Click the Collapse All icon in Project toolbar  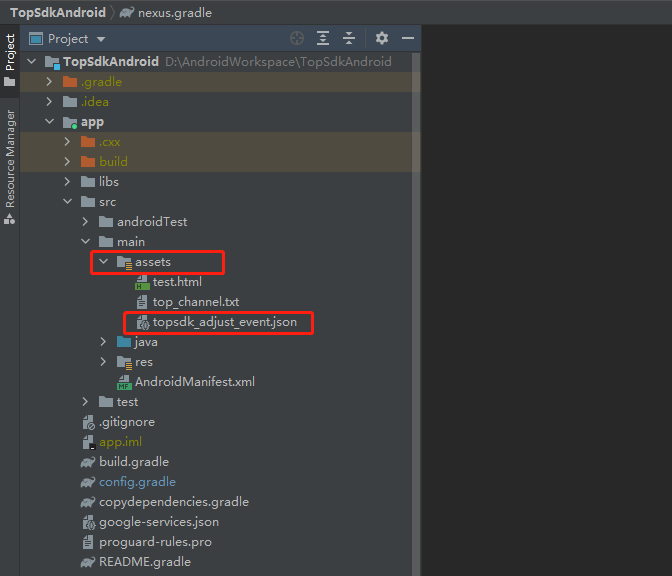[349, 38]
